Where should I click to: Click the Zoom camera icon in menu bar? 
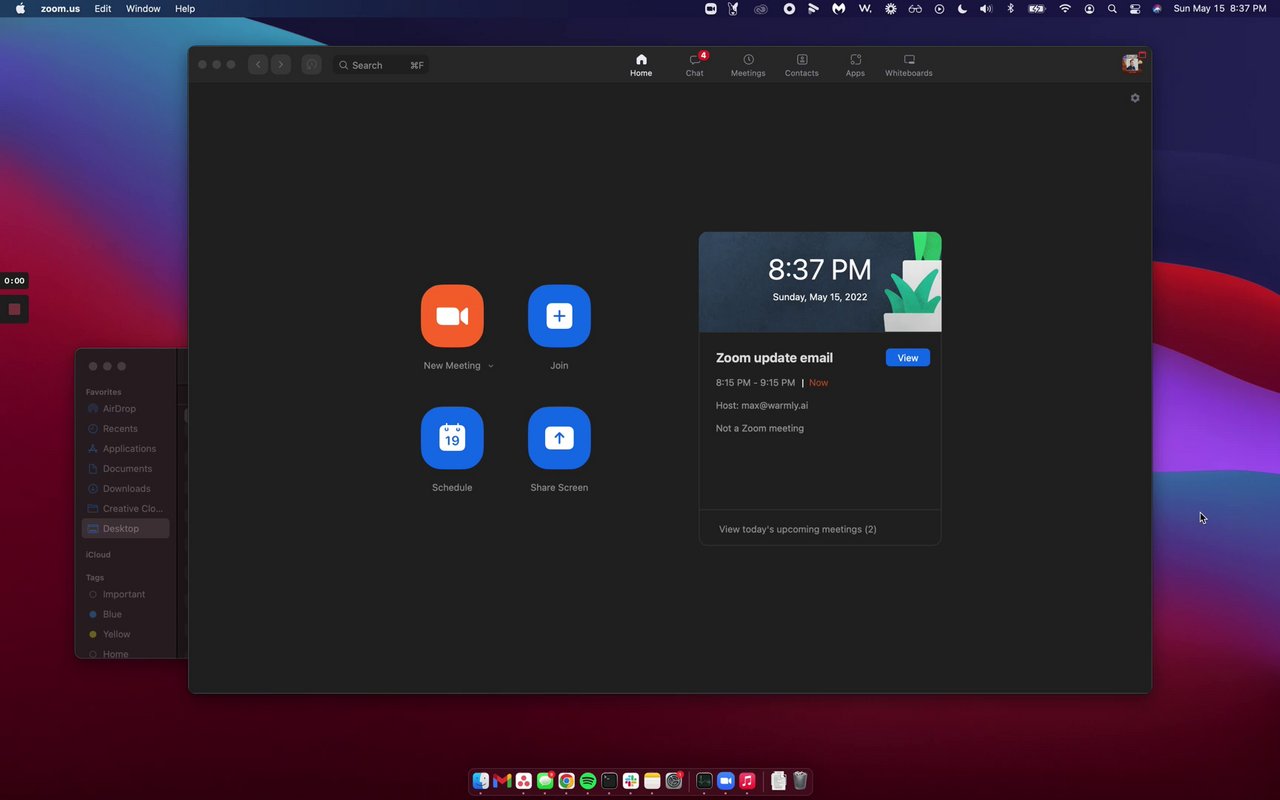click(711, 9)
